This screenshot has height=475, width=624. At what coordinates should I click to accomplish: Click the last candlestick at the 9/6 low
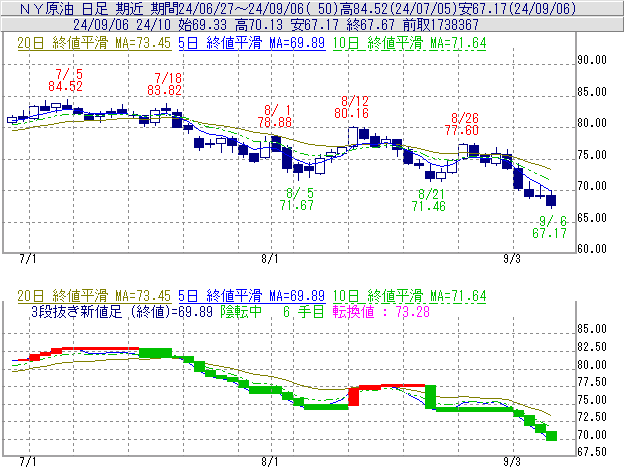click(x=551, y=200)
